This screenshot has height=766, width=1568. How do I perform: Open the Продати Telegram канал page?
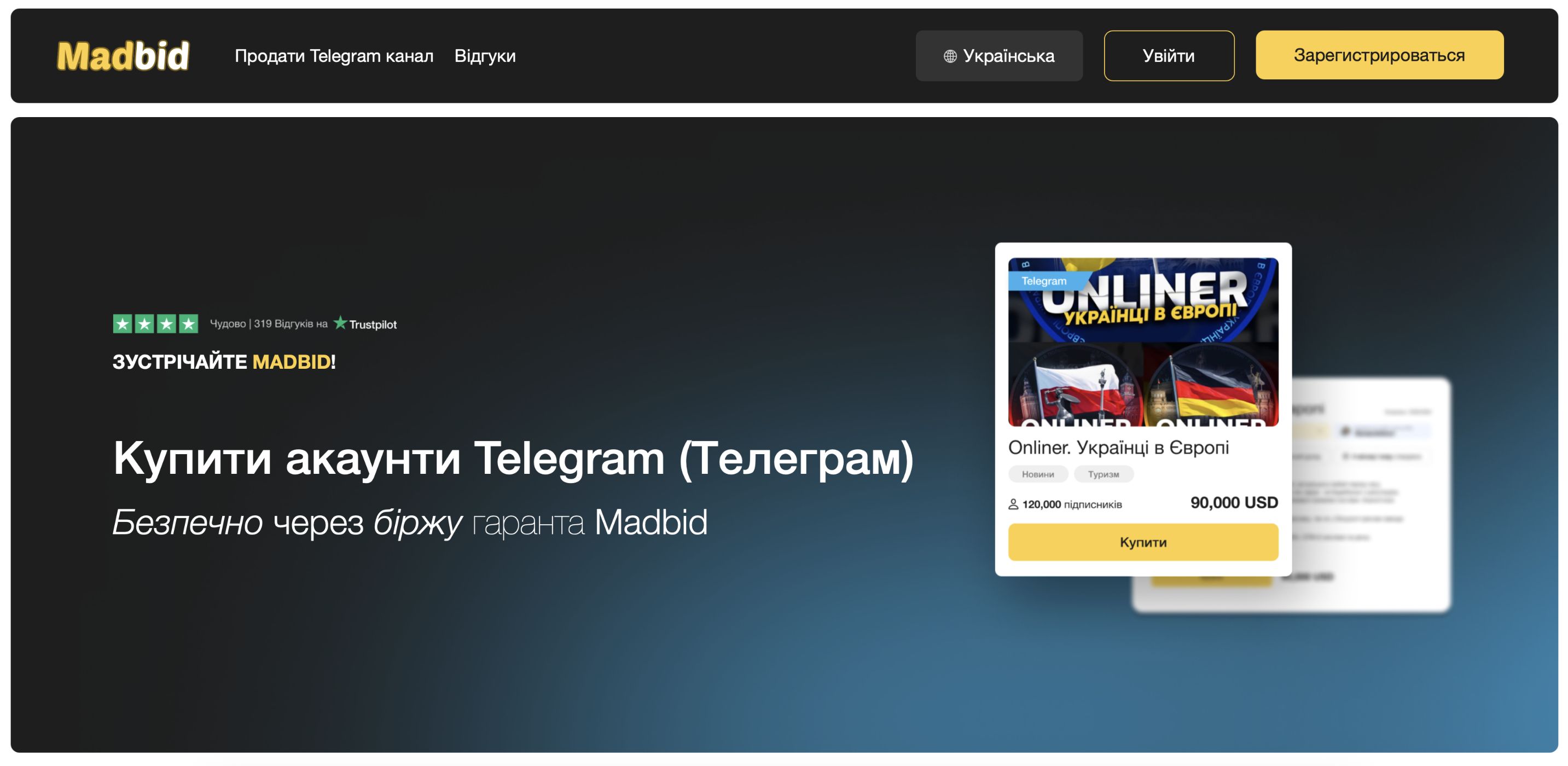pos(334,55)
